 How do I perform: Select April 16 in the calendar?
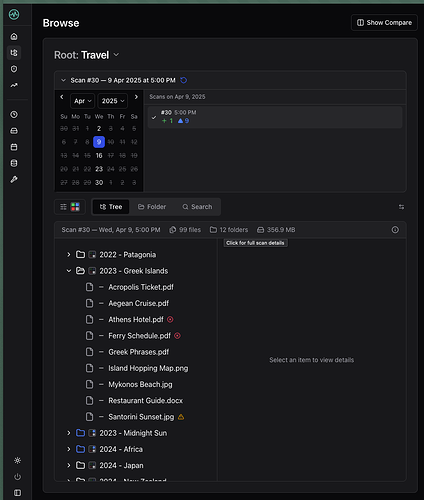pos(99,156)
